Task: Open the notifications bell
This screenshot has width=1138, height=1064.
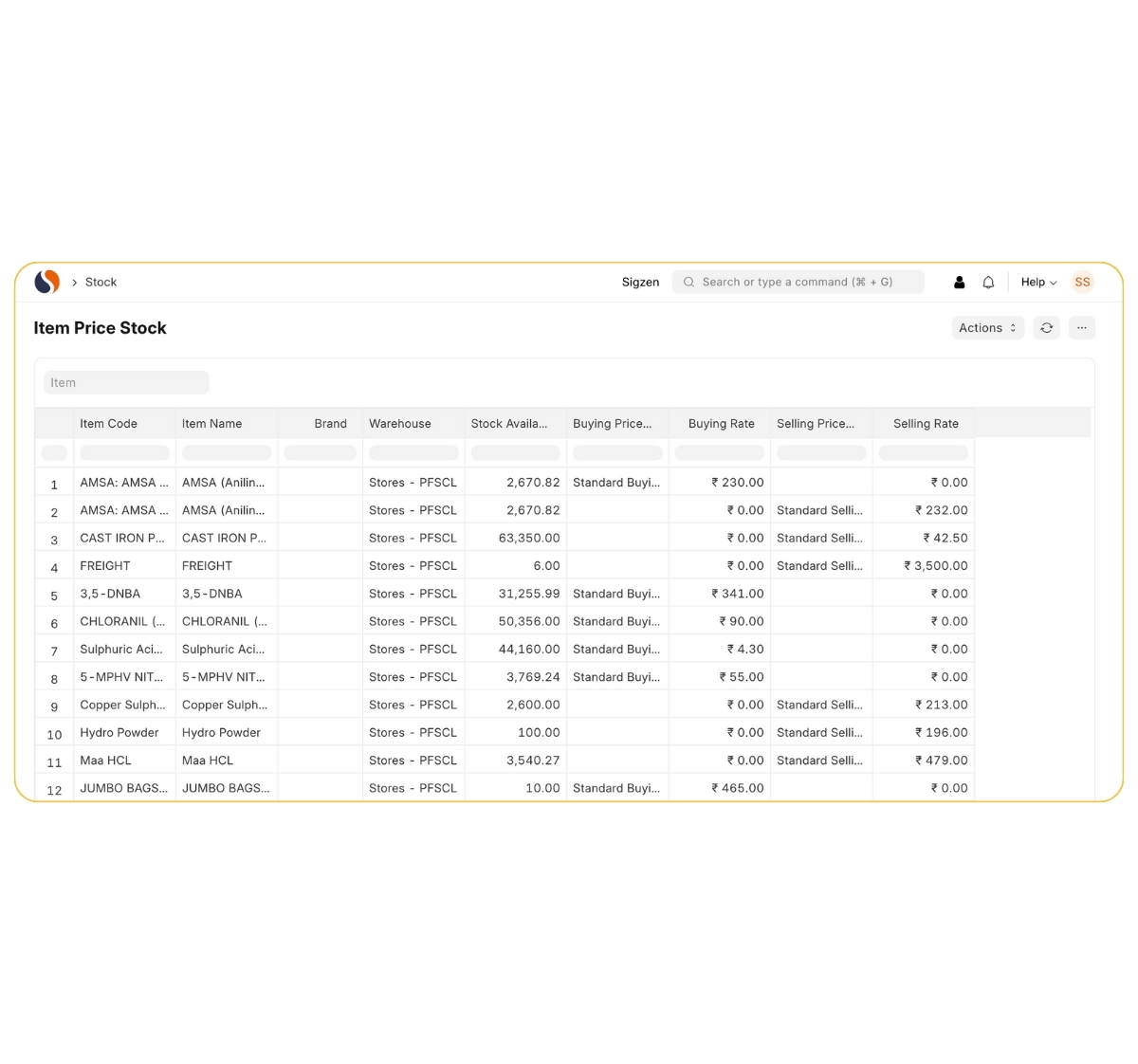Action: coord(988,282)
